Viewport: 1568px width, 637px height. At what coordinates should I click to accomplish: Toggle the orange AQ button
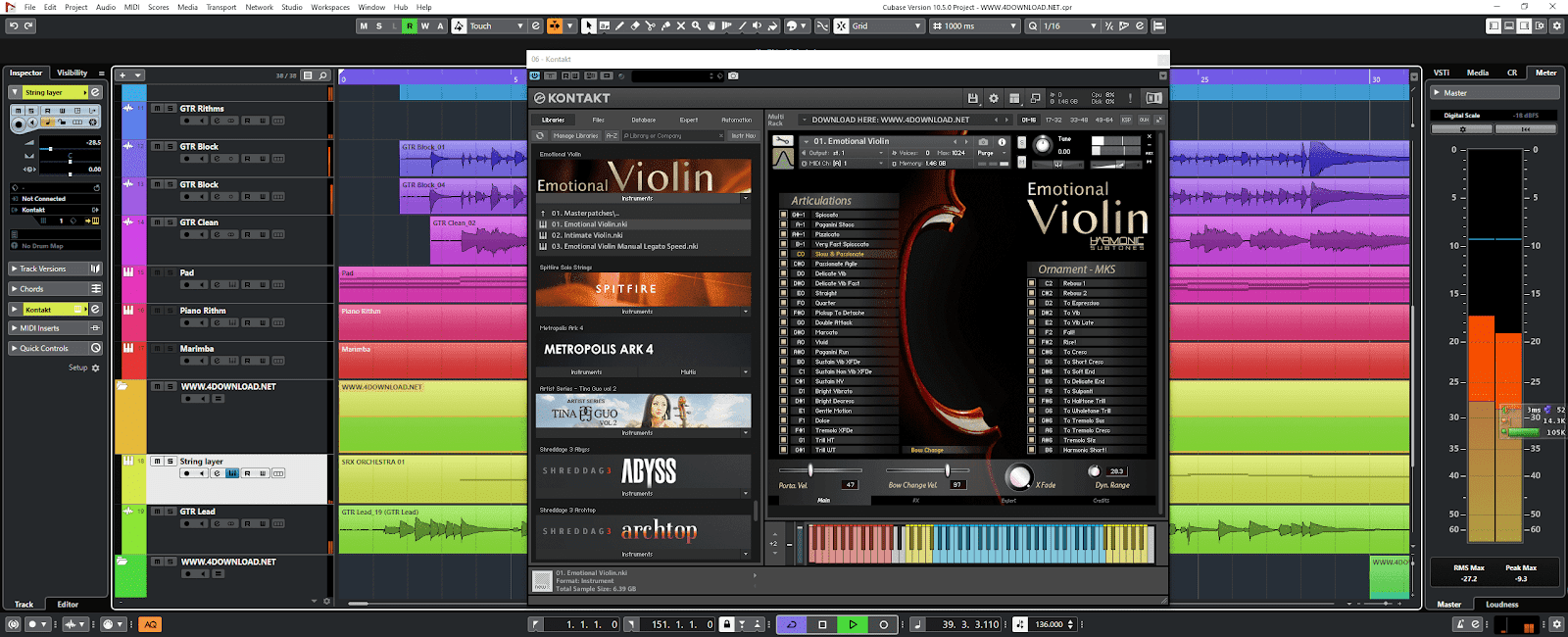tap(150, 624)
